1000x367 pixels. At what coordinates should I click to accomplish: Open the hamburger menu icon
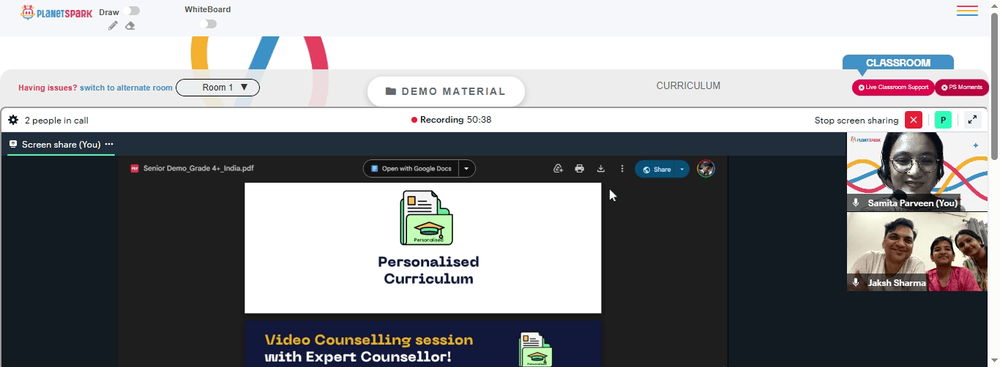[967, 10]
